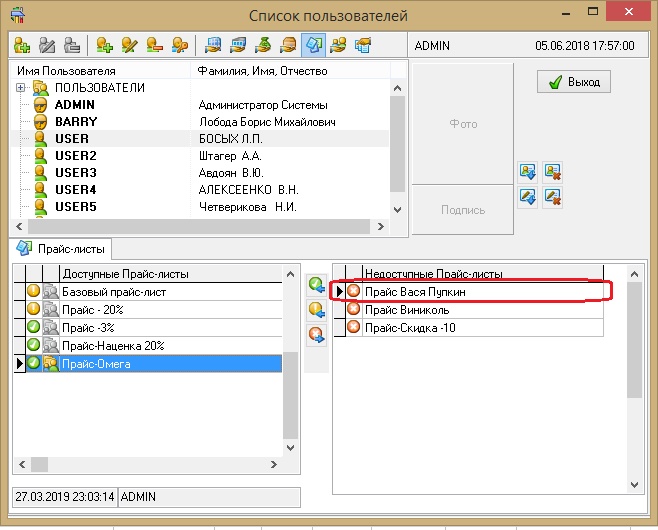Click up arrow of unavailable price-lists scrollbar
This screenshot has width=658, height=530.
633,273
